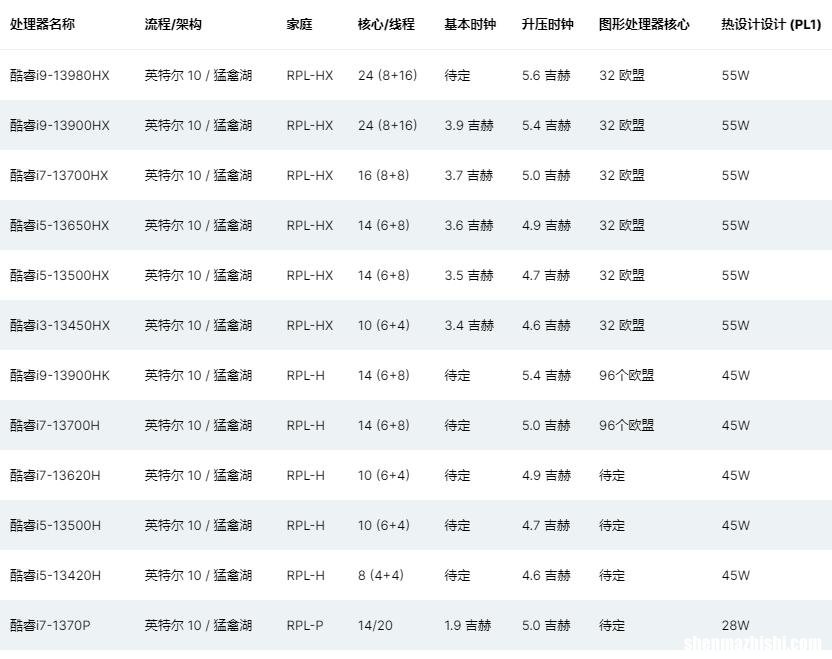Click 3.9 吉赫 base clock value
The height and width of the screenshot is (659, 832).
(469, 125)
